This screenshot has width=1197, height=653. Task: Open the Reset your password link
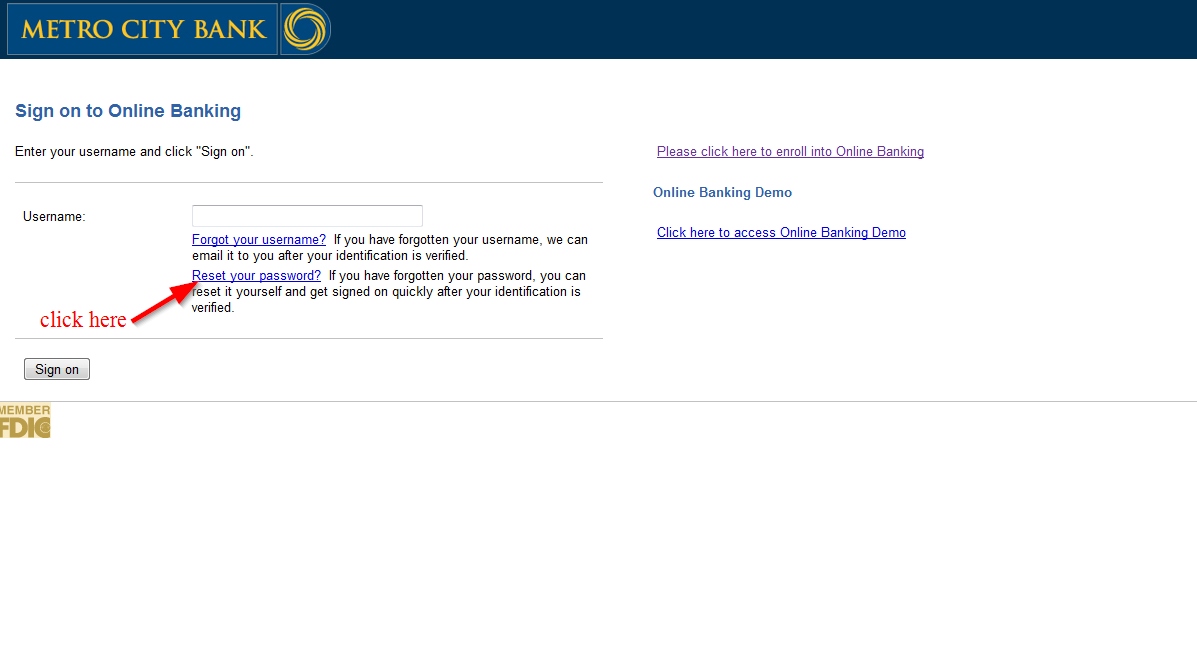click(256, 276)
